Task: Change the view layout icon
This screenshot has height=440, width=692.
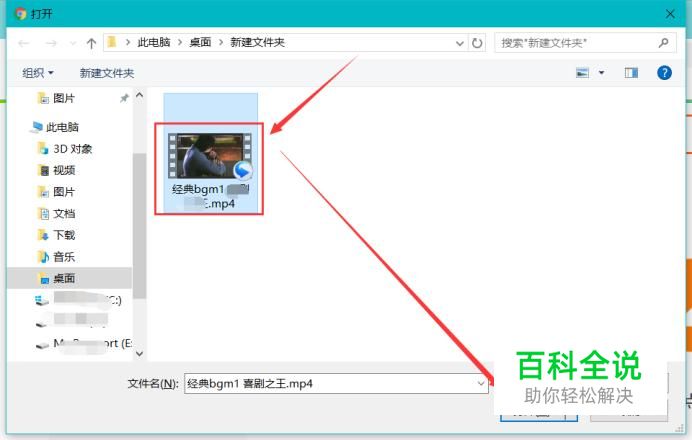Action: (x=583, y=73)
